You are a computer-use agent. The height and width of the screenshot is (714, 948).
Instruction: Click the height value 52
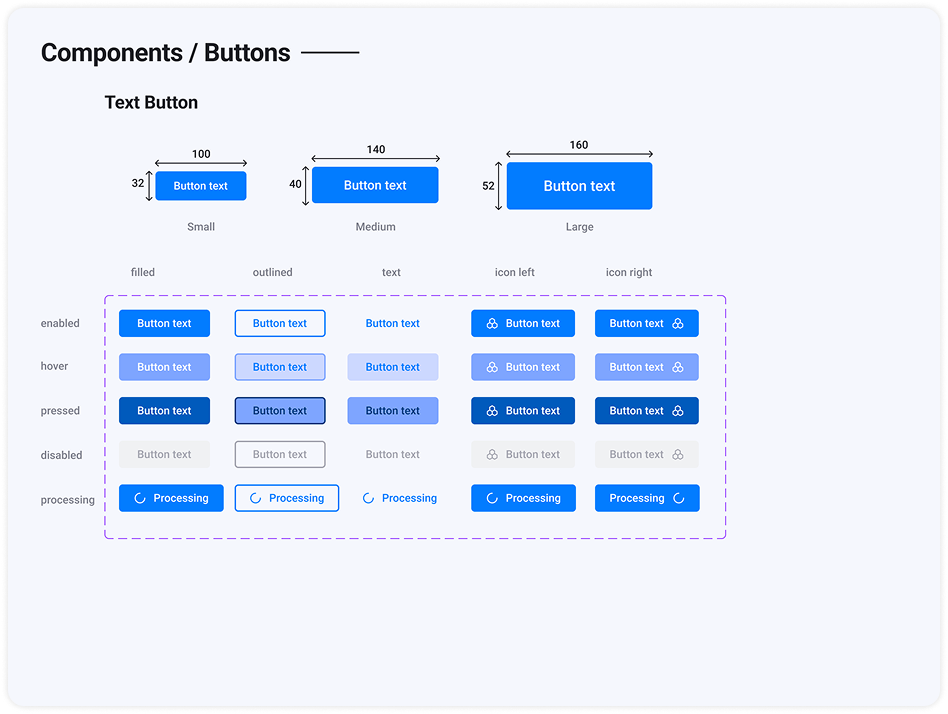tap(489, 186)
